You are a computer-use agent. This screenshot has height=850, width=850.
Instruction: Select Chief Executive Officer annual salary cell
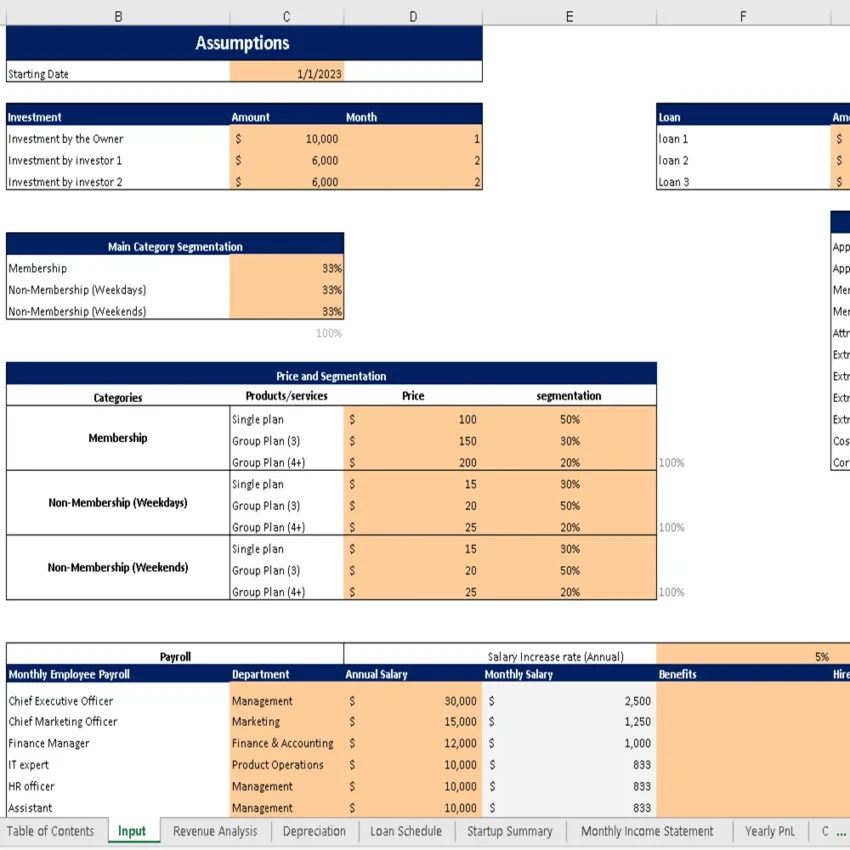[x=413, y=700]
